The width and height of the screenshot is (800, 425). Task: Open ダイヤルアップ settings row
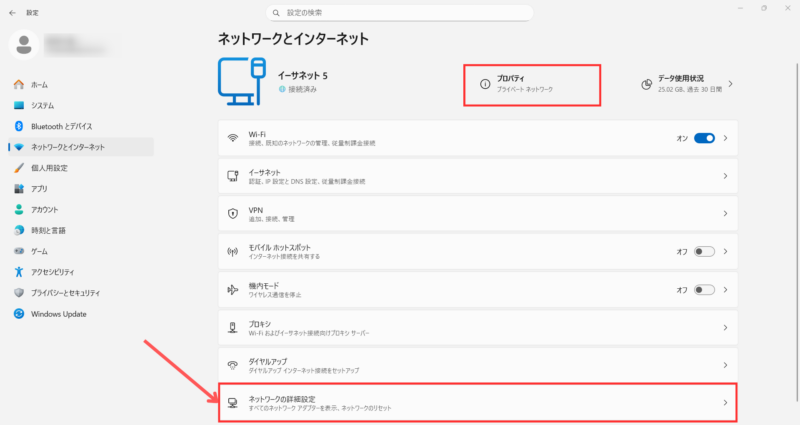click(x=478, y=366)
